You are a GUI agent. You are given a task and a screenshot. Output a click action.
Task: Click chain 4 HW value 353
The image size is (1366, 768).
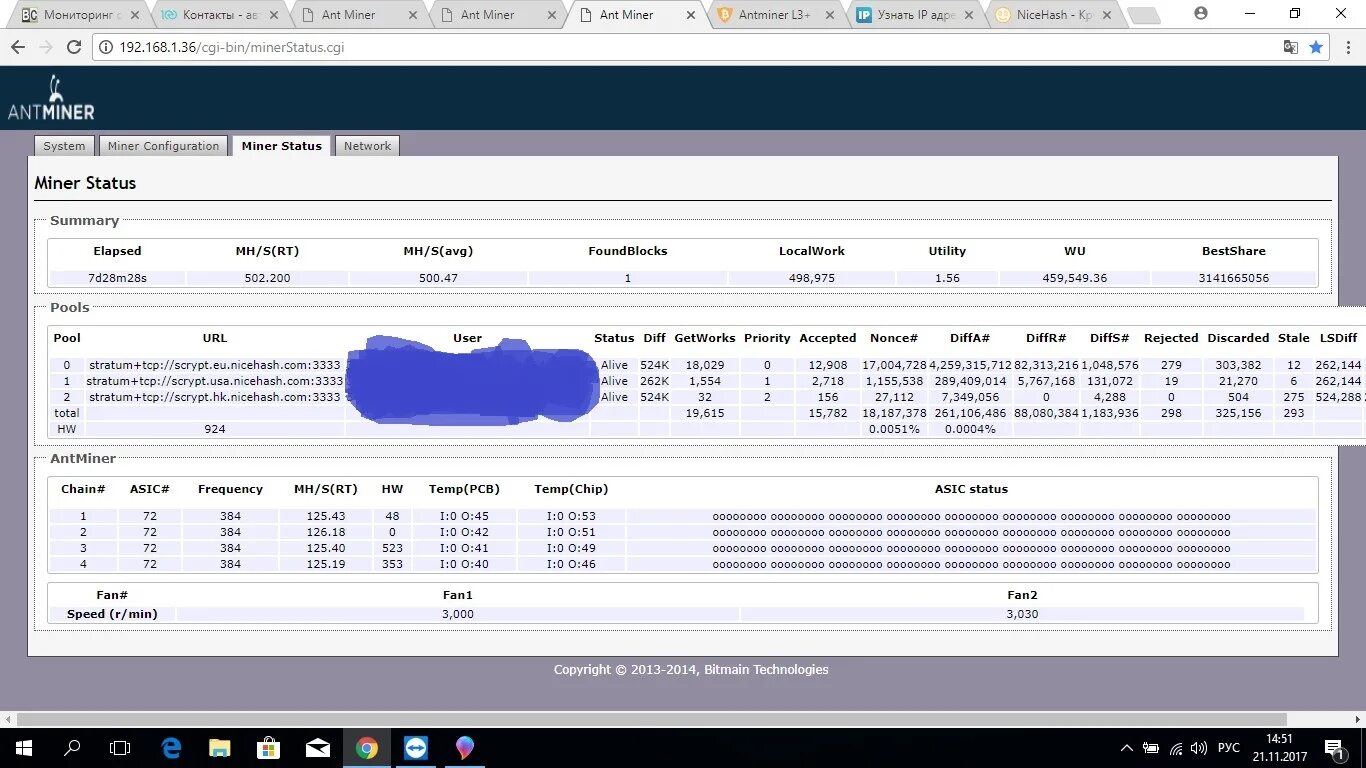click(x=392, y=564)
